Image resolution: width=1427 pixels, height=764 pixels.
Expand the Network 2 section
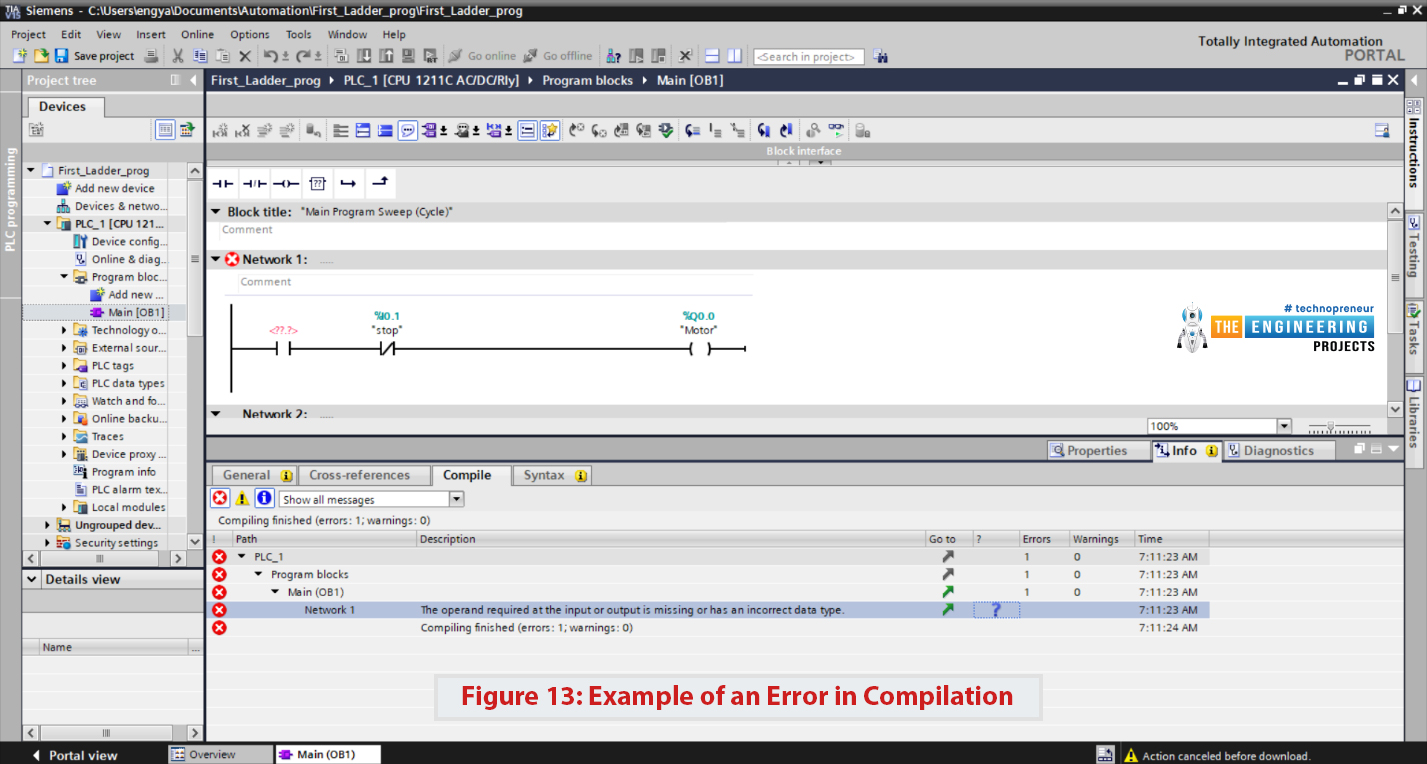[215, 413]
